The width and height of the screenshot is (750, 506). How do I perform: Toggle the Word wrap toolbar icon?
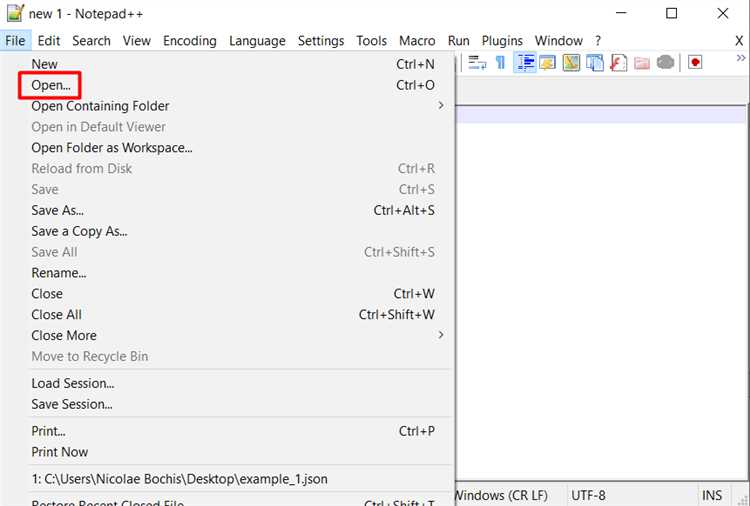477,63
